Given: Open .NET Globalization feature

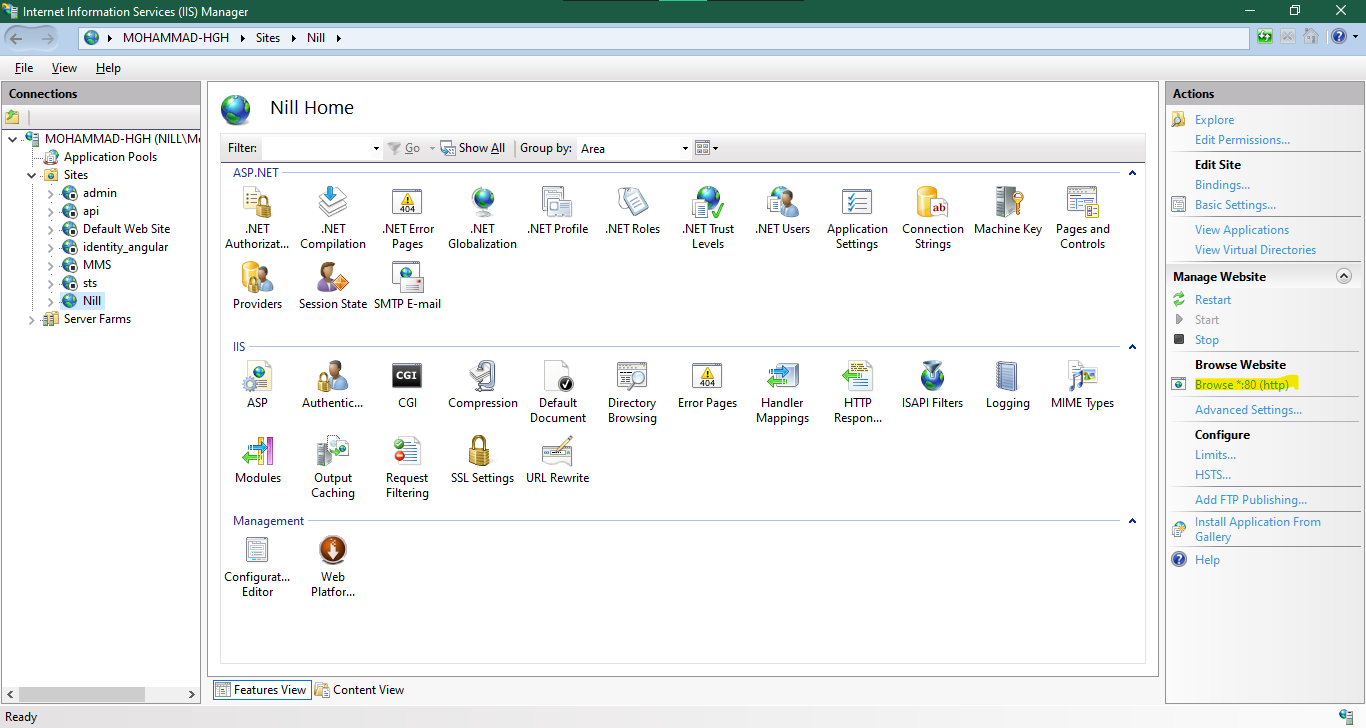Looking at the screenshot, I should coord(483,218).
